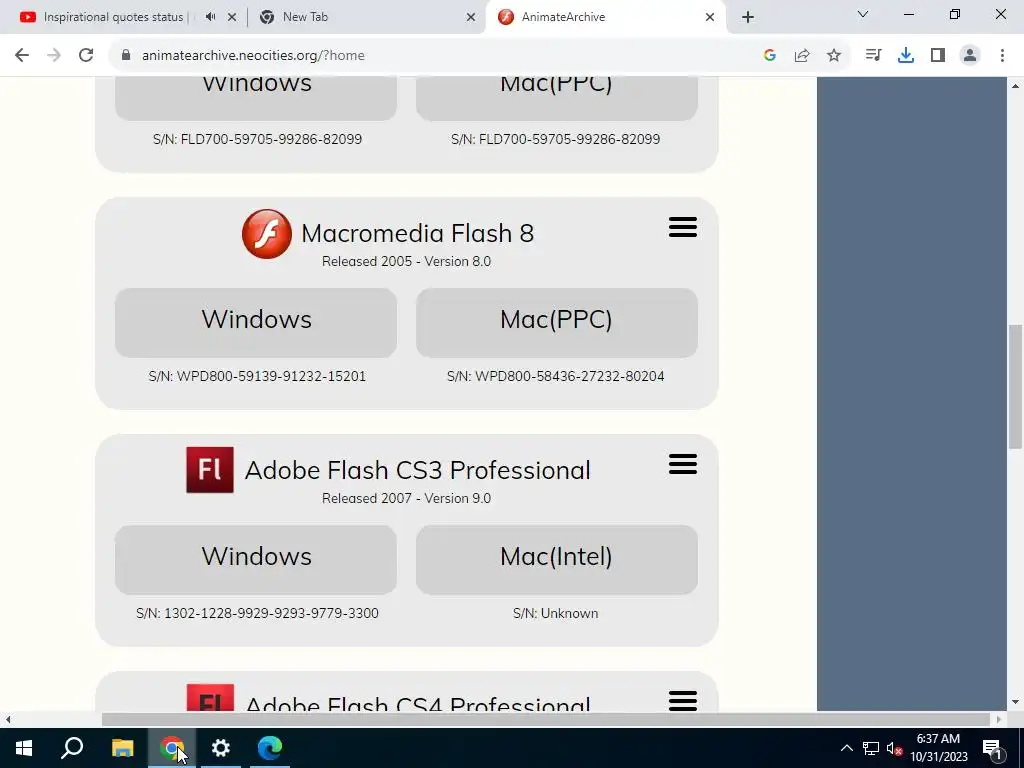Click the FLD700 entry's Mac(PPC) button
The width and height of the screenshot is (1024, 768).
[556, 99]
